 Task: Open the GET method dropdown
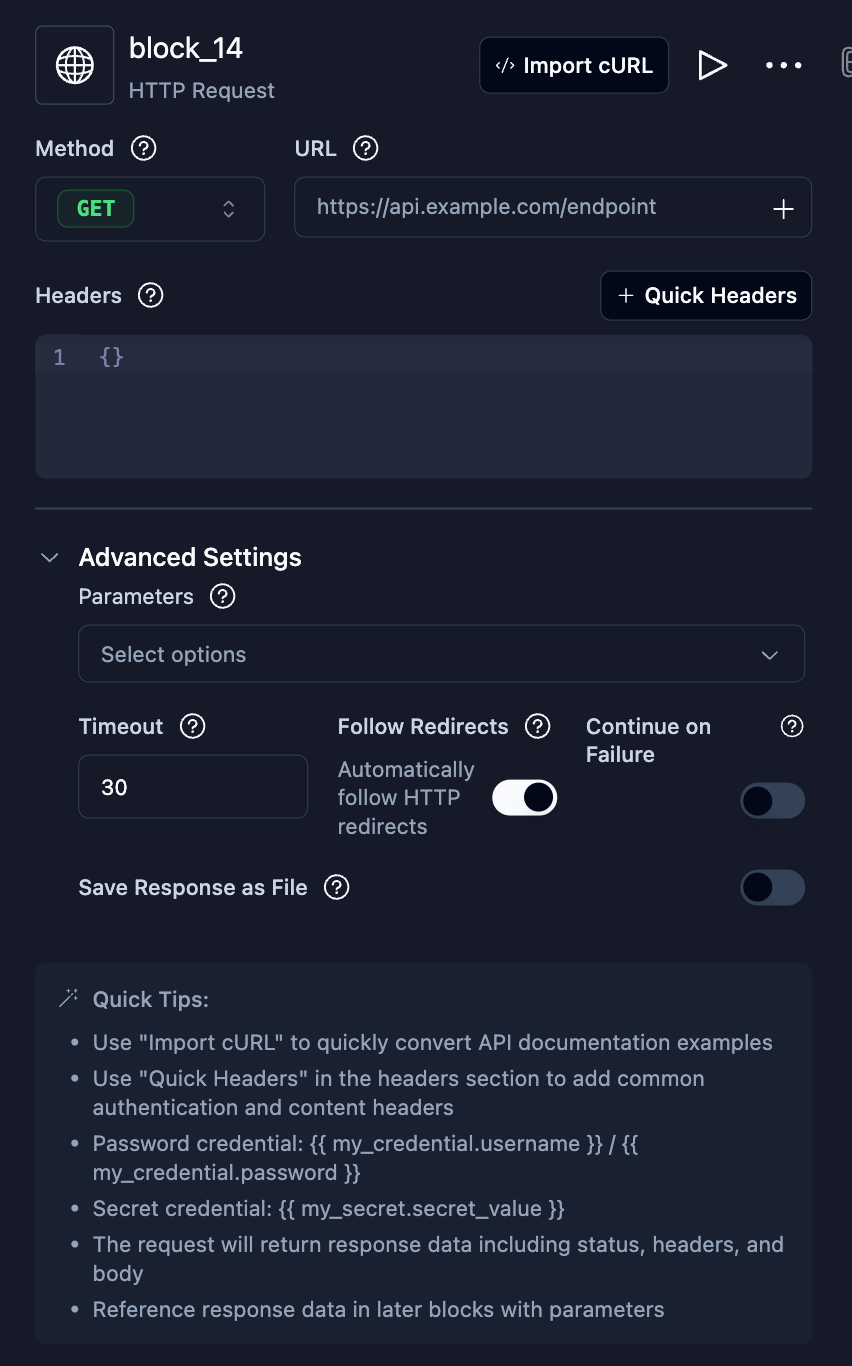[150, 209]
